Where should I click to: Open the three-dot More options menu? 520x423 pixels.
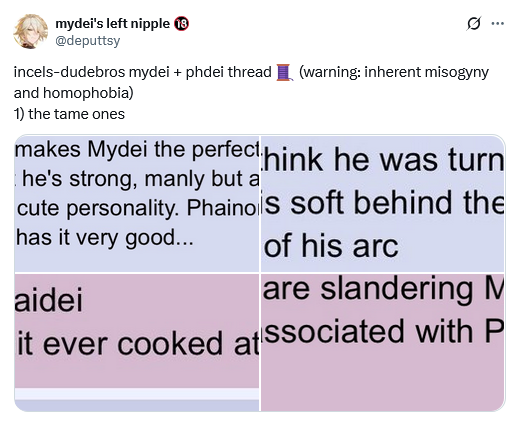pos(498,23)
